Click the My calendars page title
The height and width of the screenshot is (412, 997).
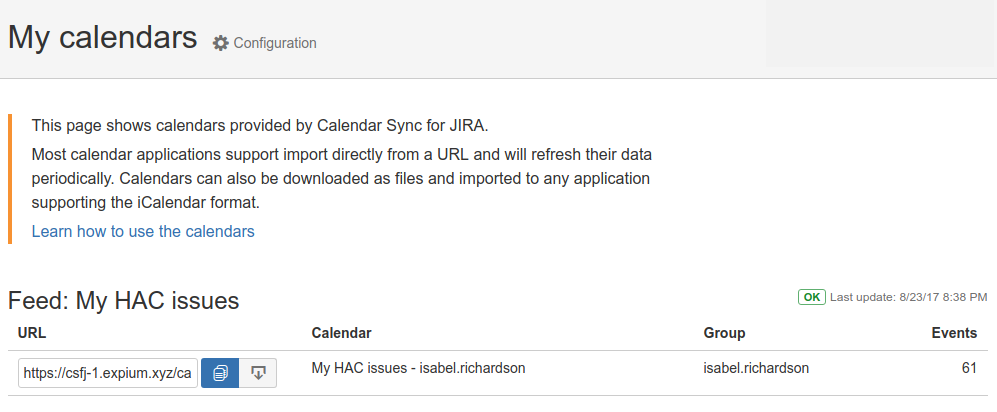pyautogui.click(x=102, y=38)
